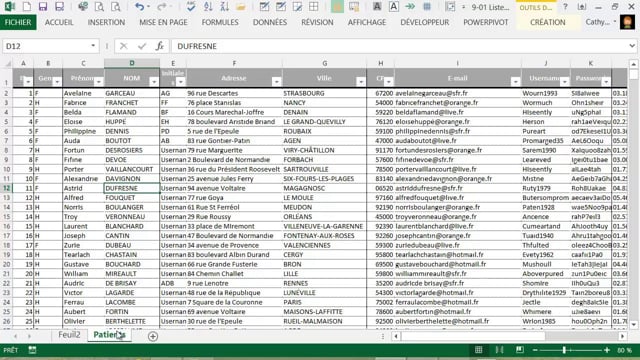
Task: Click the horizontal scrollbar right arrow
Action: point(622,336)
